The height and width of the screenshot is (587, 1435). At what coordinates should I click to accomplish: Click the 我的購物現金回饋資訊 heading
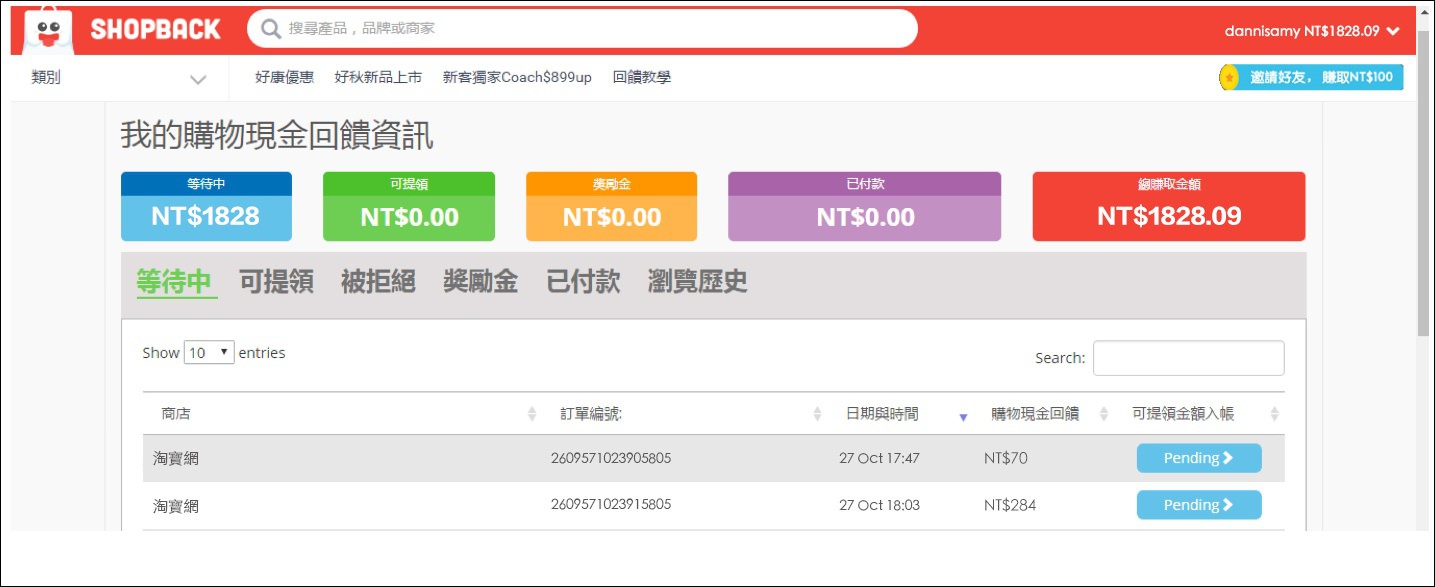point(277,135)
